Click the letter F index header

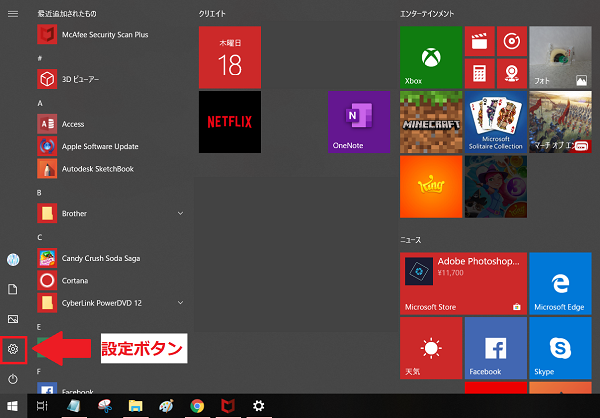[x=39, y=372]
